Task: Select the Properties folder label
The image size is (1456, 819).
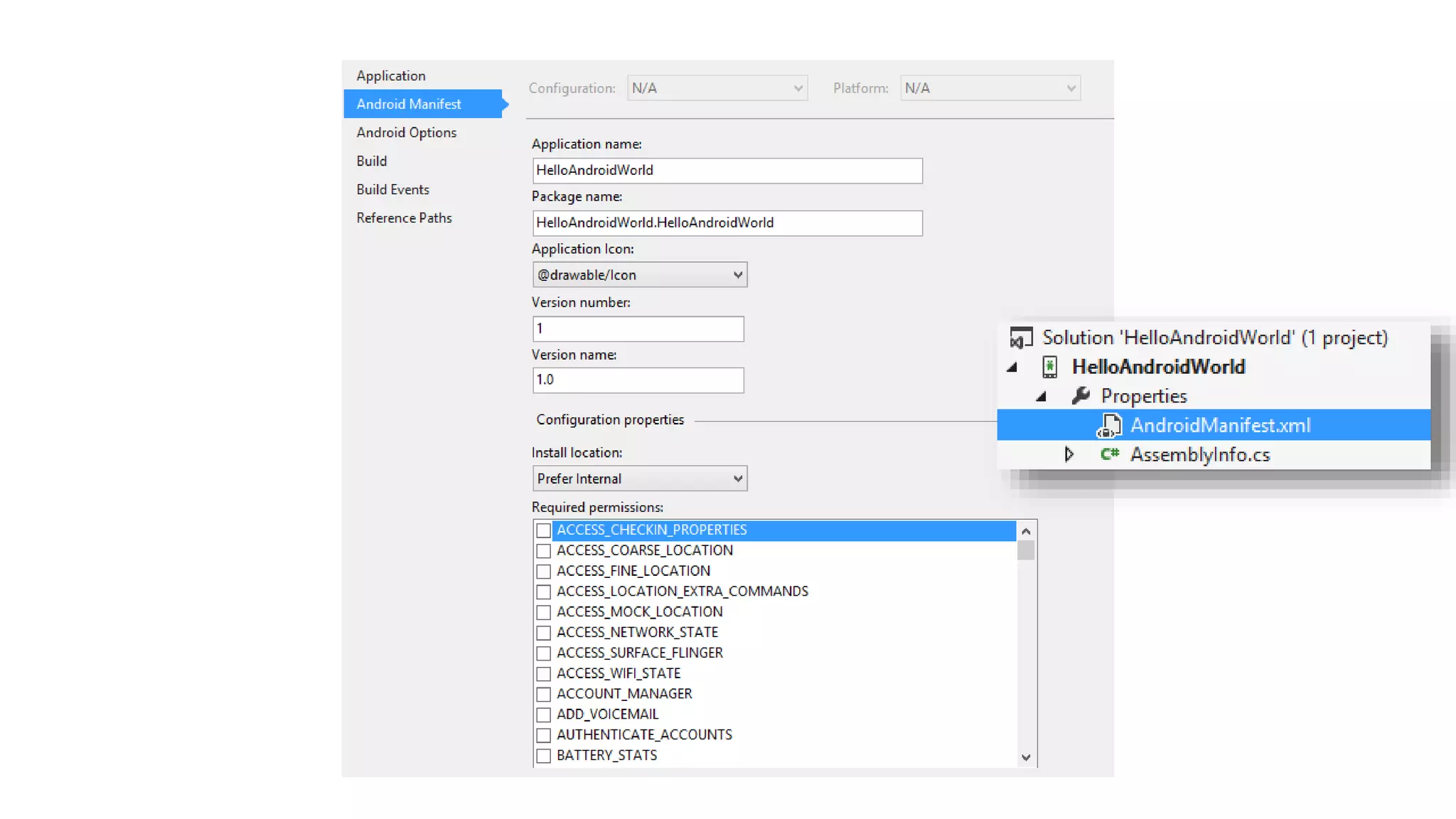Action: point(1144,396)
